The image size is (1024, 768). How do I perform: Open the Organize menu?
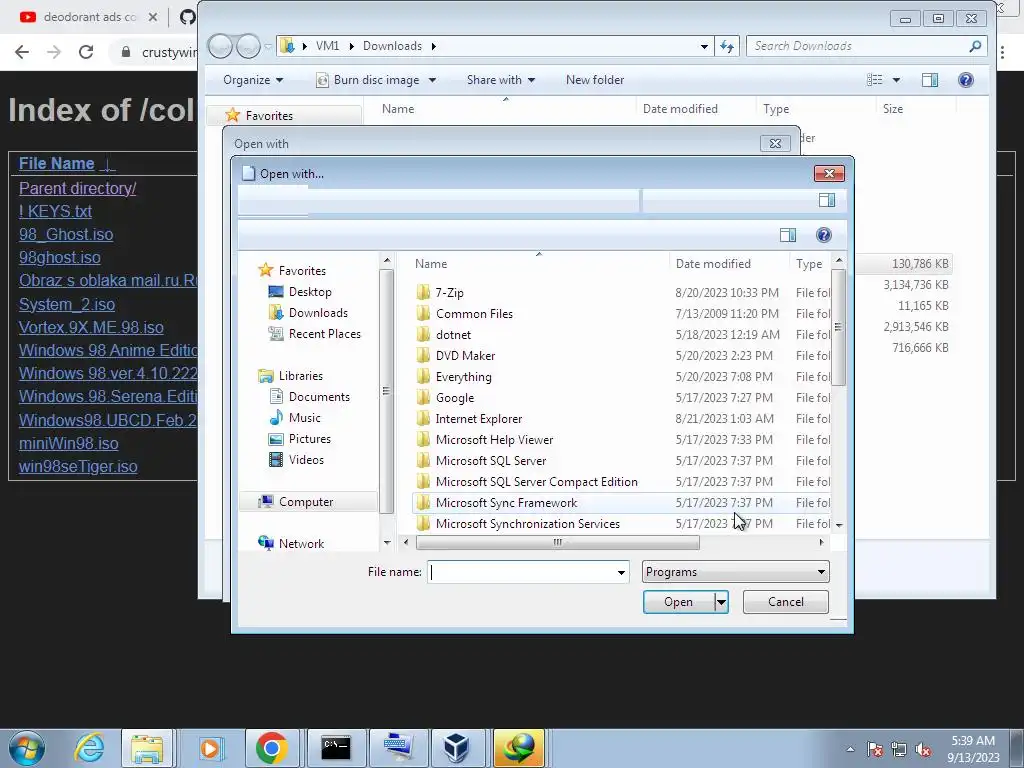click(253, 80)
